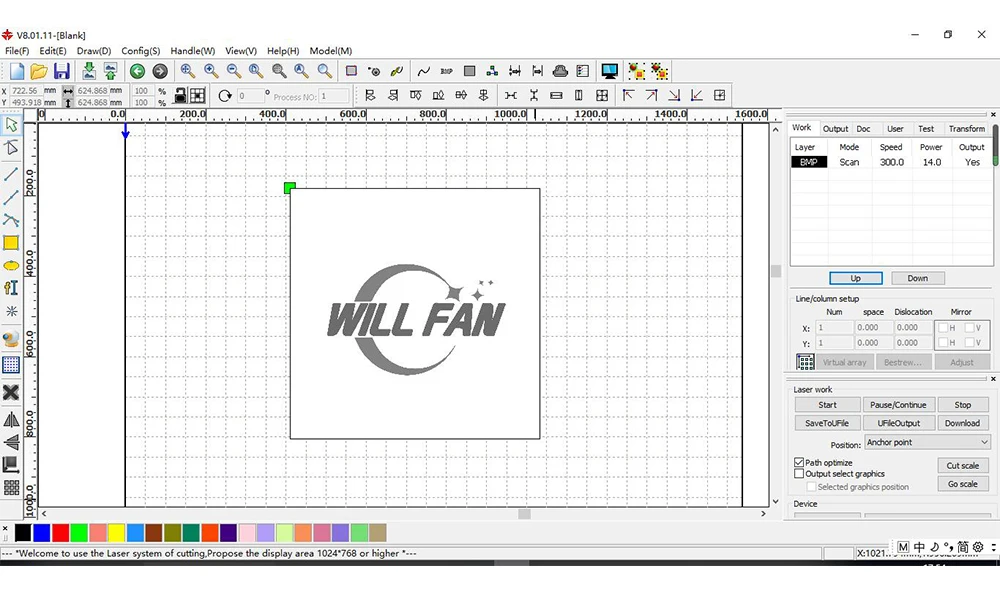1000x600 pixels.
Task: Click the Cut scale button
Action: [962, 465]
